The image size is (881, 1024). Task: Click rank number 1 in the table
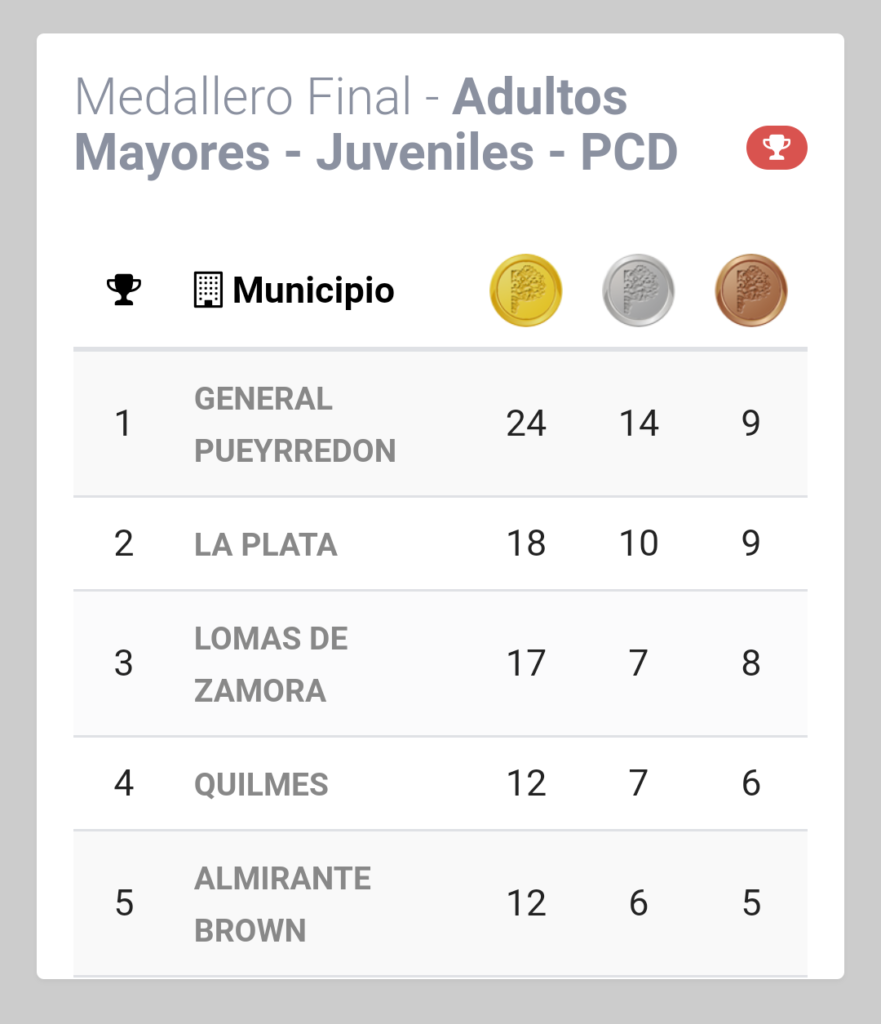(x=124, y=424)
